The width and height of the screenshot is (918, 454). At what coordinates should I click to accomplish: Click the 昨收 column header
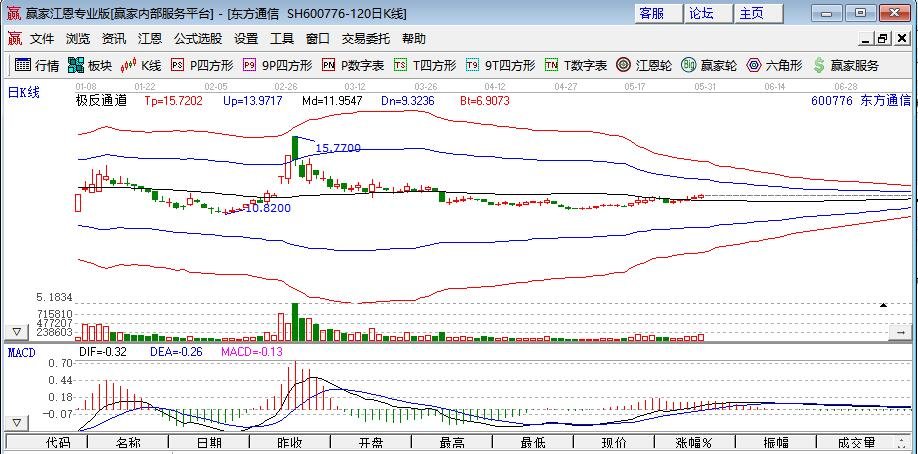click(290, 443)
